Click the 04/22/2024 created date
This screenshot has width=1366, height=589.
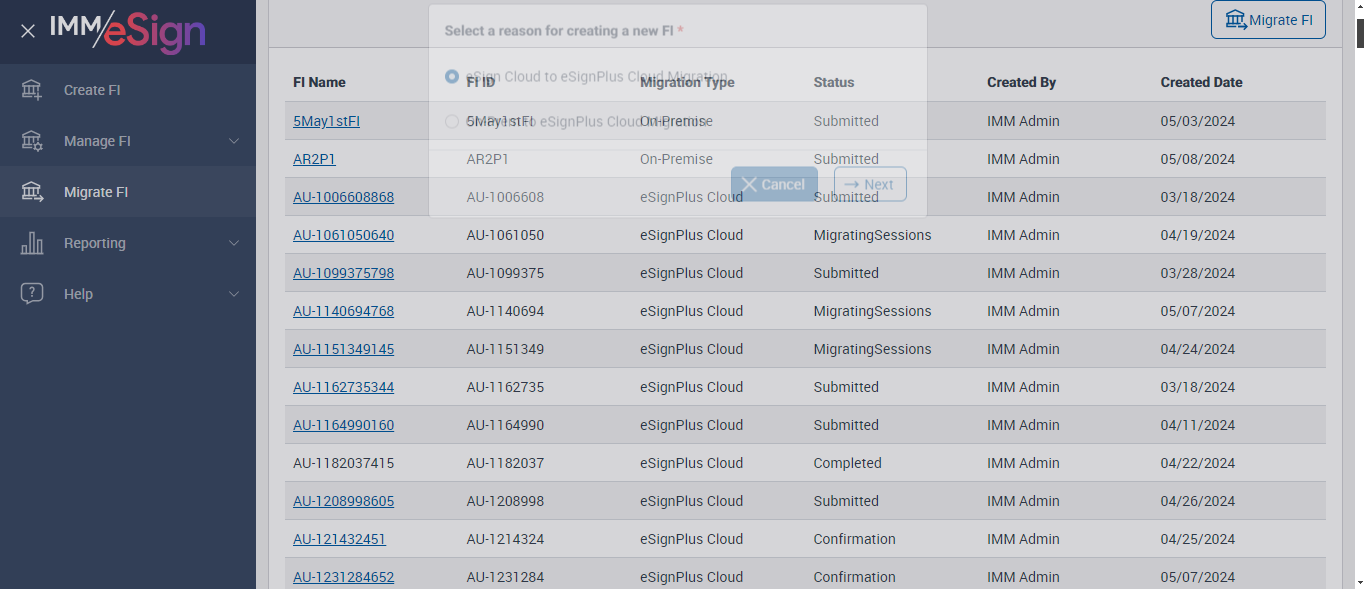point(1198,463)
